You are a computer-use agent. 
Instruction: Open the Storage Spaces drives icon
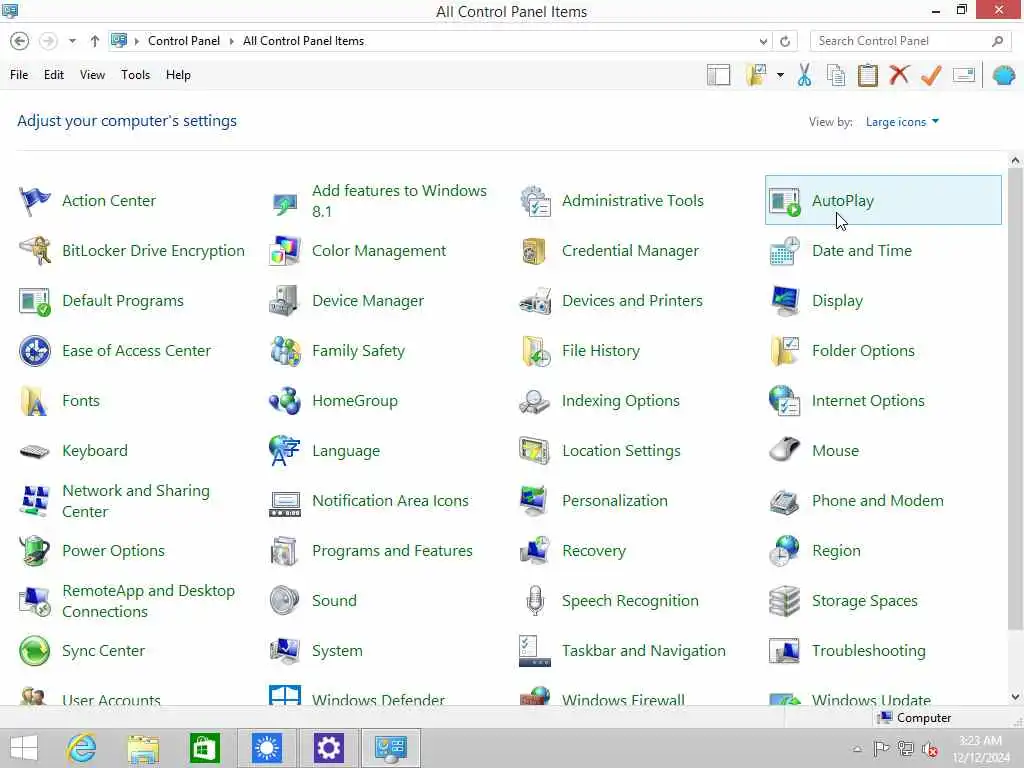tap(784, 601)
